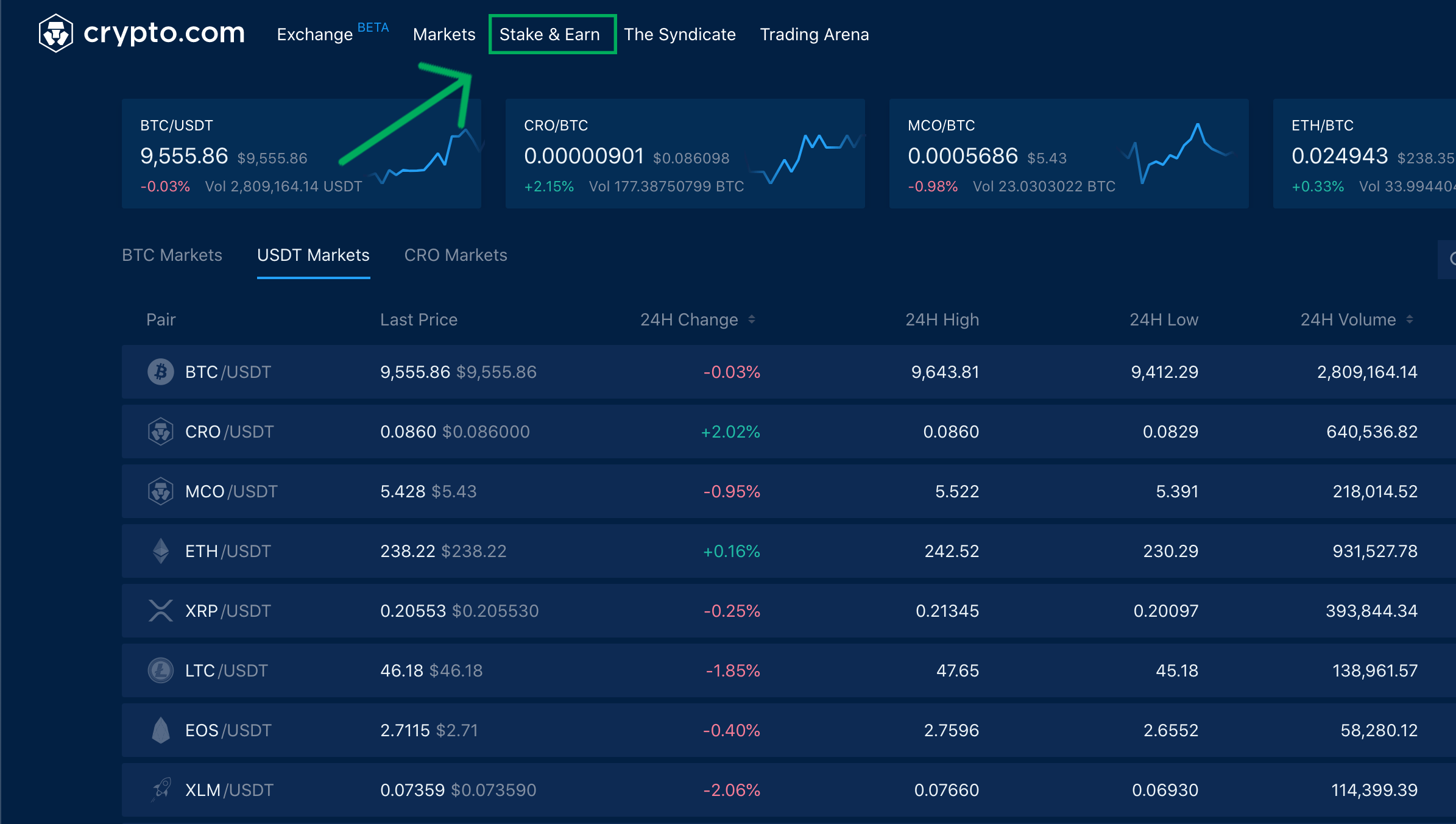Click the Pair column header
1456x824 pixels.
click(161, 319)
